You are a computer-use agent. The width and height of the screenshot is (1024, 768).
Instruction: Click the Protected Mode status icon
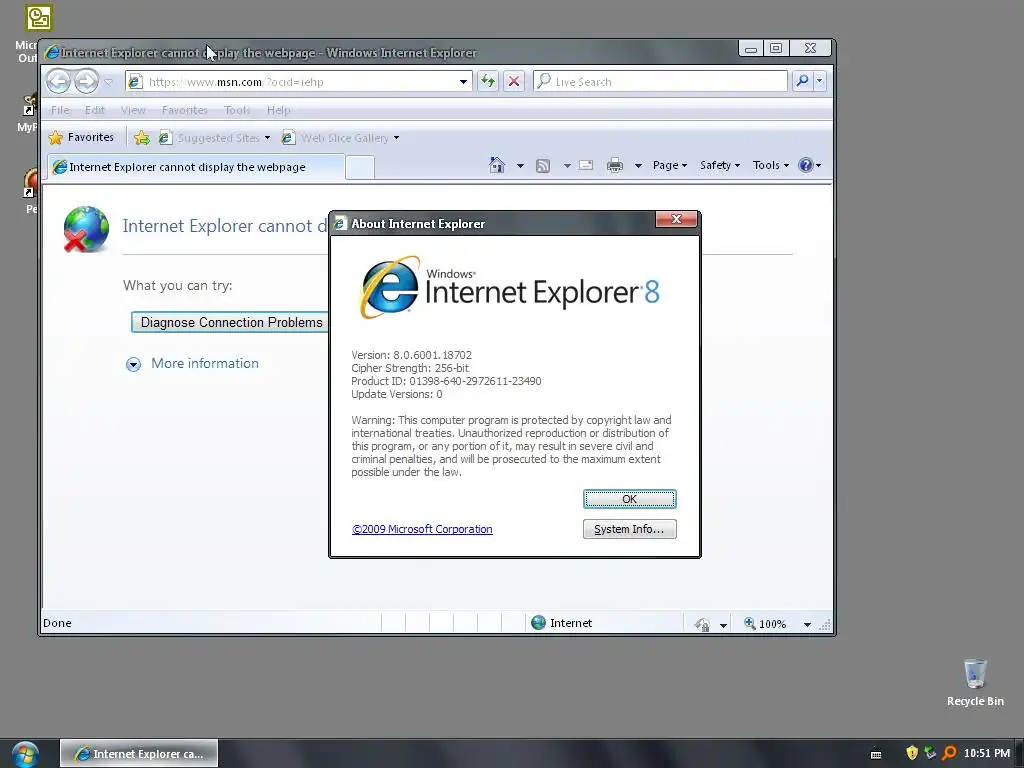pos(702,624)
